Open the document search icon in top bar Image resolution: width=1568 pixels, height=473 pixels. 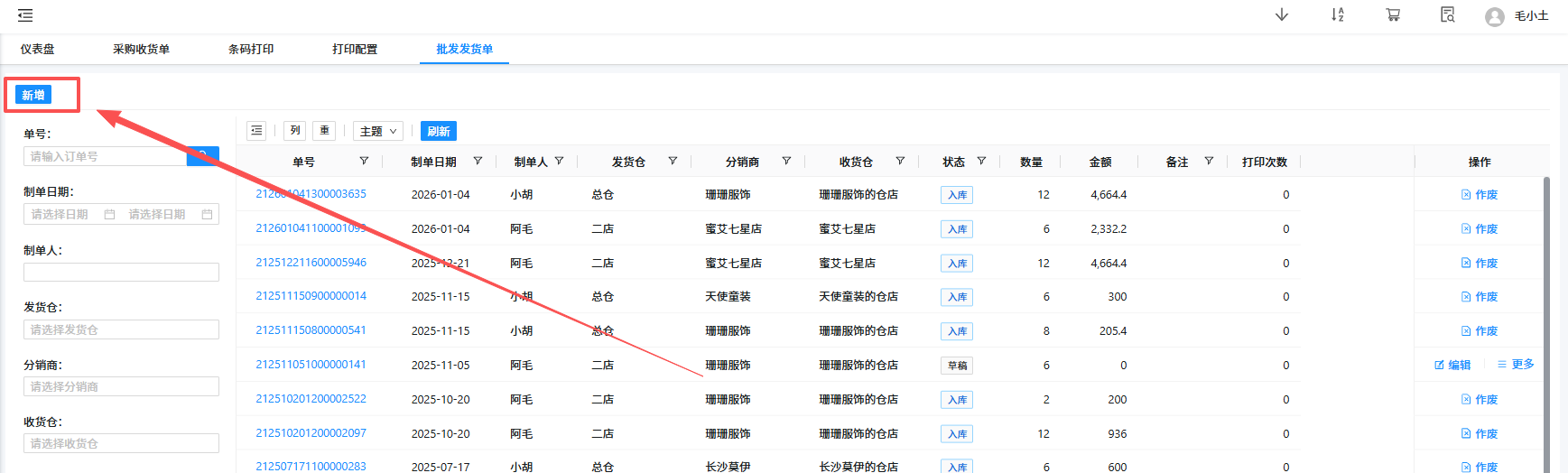pos(1448,14)
